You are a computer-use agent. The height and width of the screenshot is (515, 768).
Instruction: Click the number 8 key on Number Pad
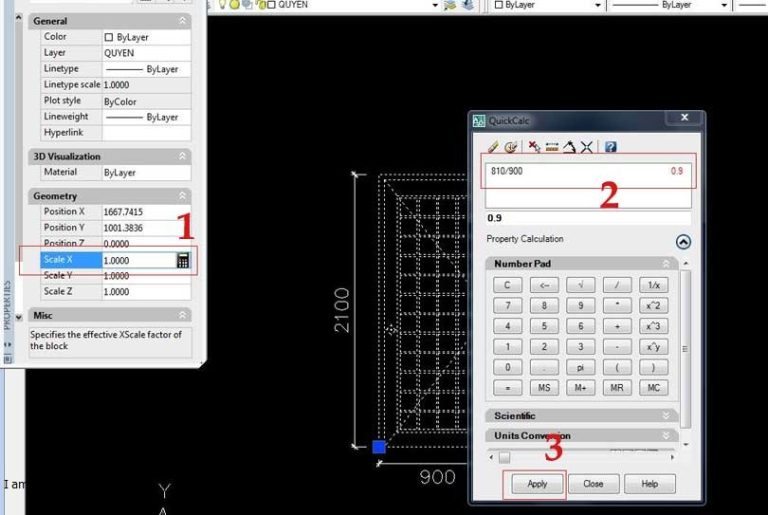[544, 305]
